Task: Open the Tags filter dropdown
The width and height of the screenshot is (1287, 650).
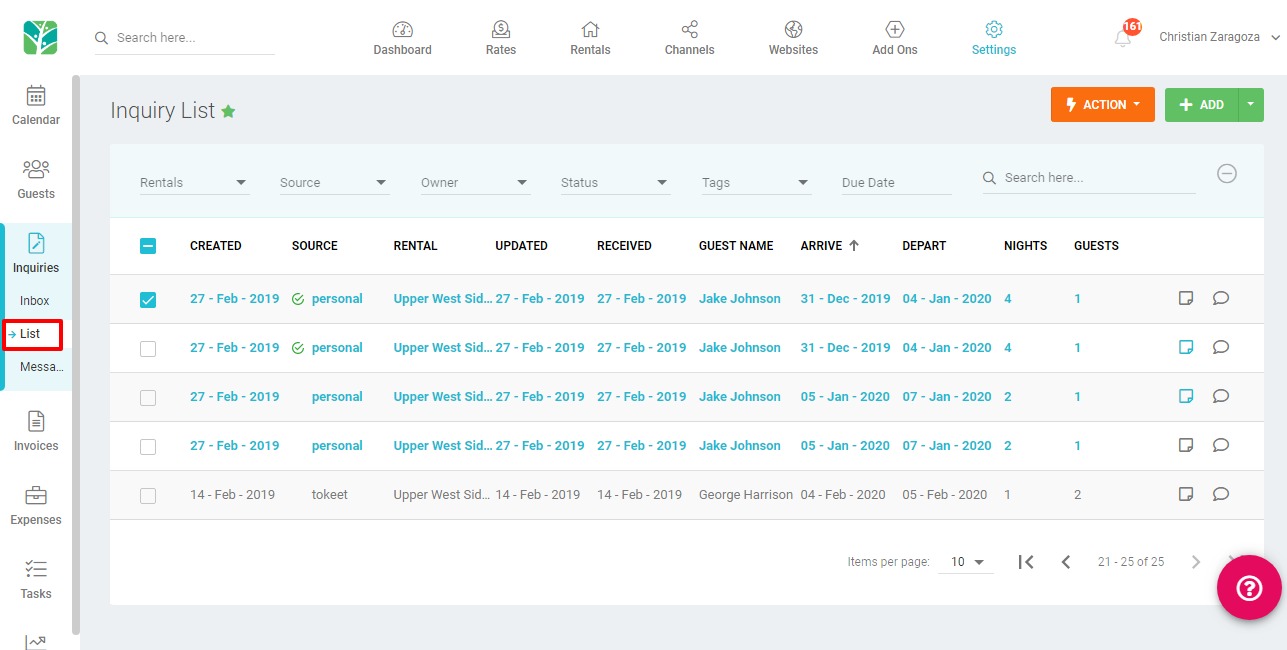Action: coord(756,183)
